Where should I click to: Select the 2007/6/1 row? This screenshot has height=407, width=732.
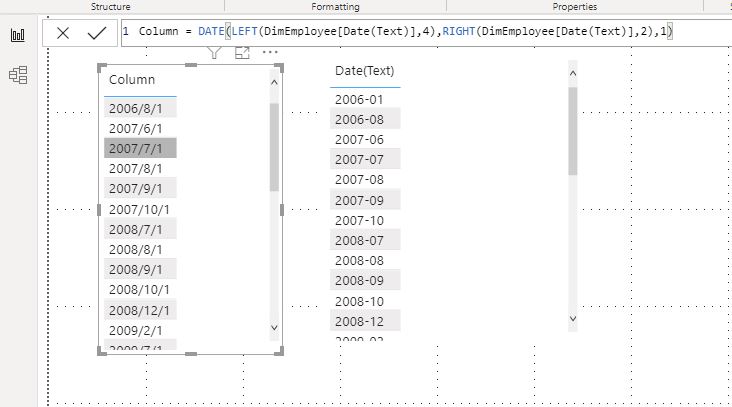click(x=140, y=128)
